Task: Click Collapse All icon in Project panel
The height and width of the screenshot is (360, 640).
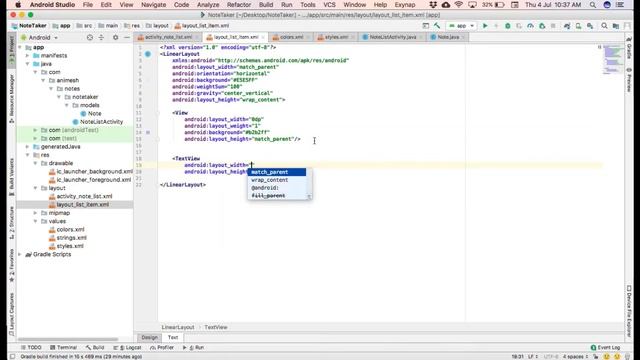Action: pyautogui.click(x=101, y=38)
